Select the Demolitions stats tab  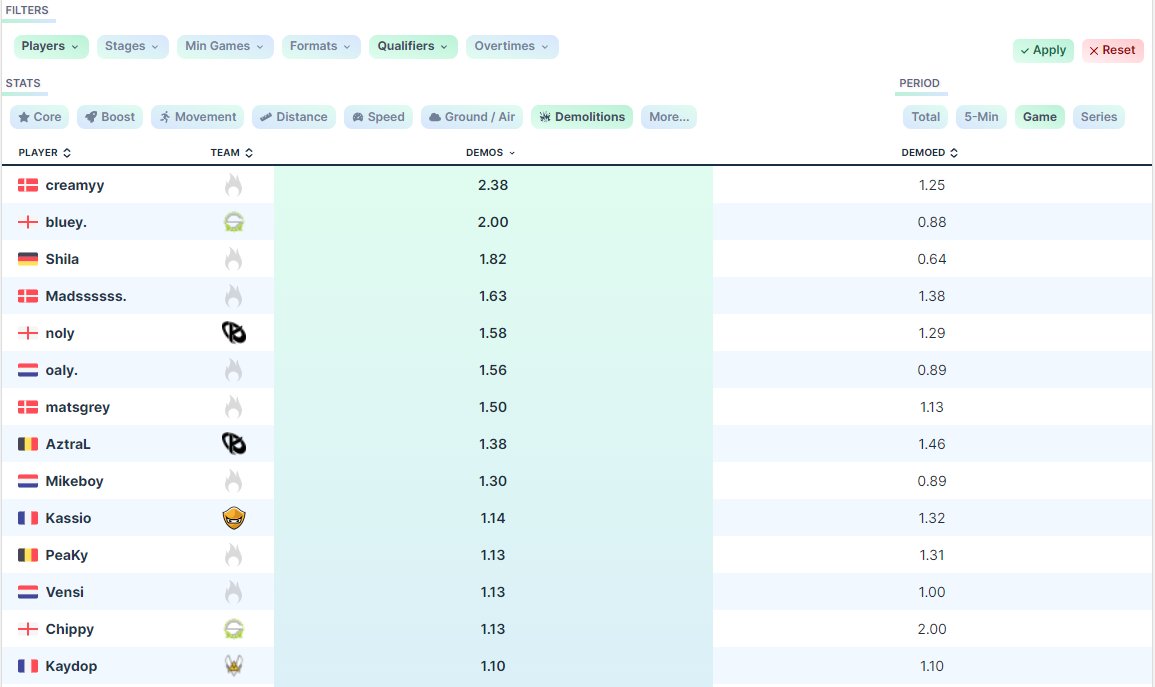(582, 117)
